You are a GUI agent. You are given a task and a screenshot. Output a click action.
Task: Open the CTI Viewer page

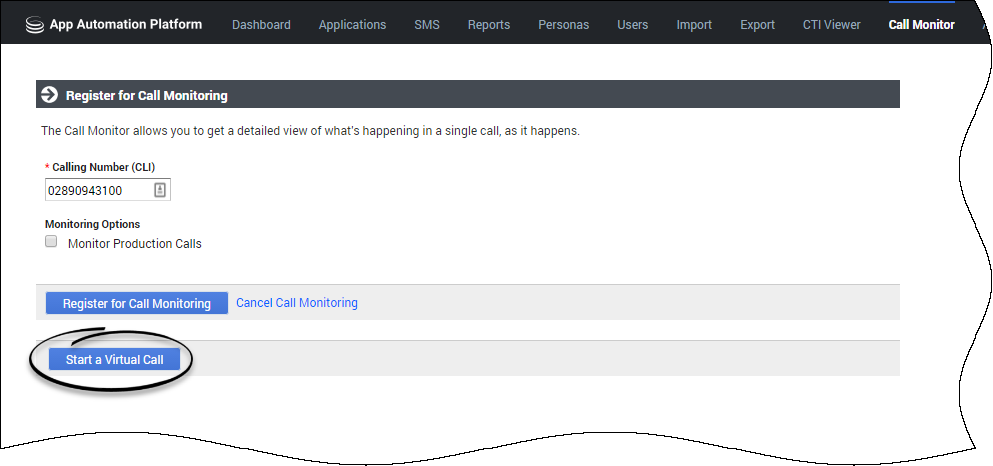[x=832, y=25]
